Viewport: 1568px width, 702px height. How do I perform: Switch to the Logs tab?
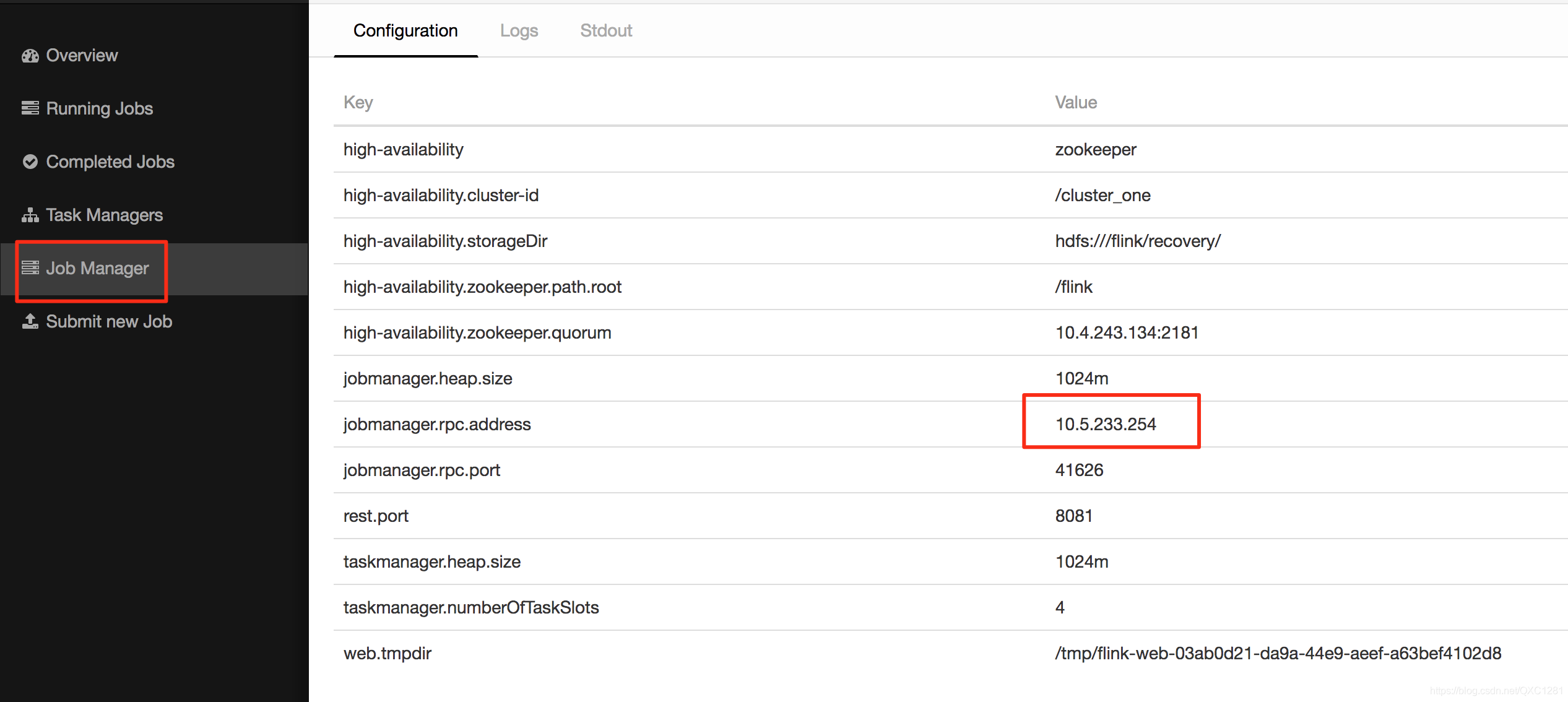(x=519, y=31)
